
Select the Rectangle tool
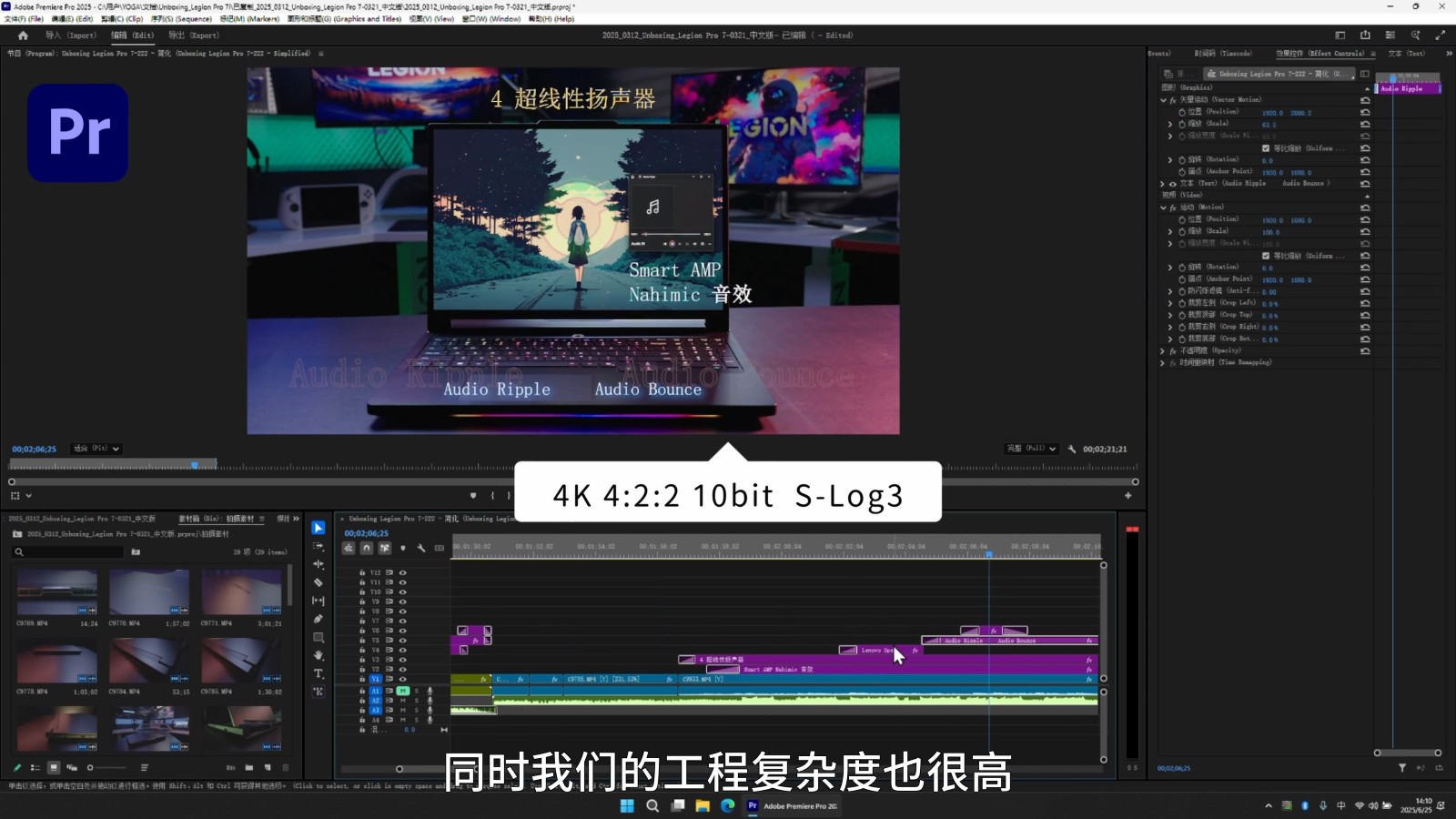(x=318, y=637)
